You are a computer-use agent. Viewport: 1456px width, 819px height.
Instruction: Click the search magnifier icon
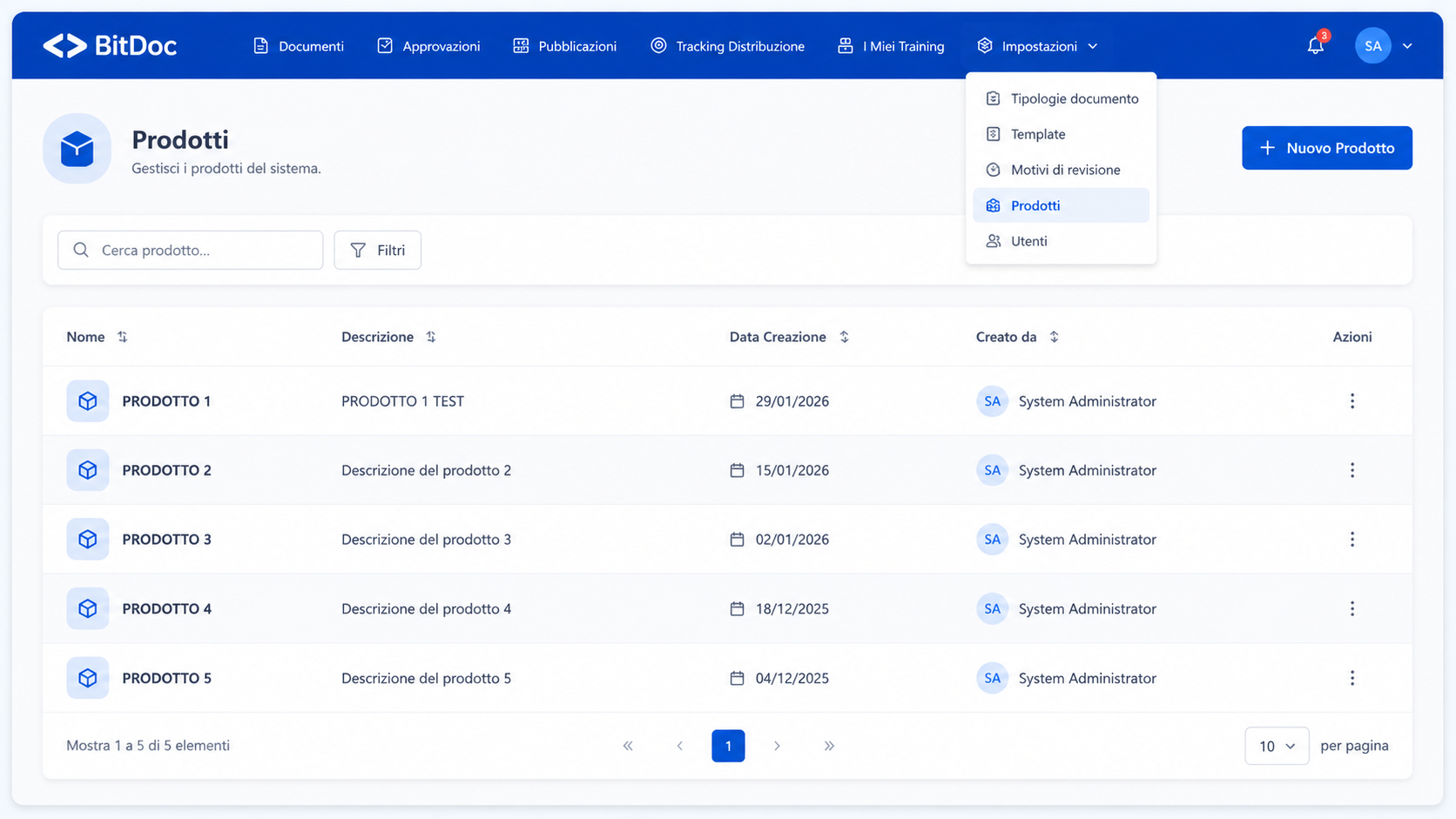(x=81, y=250)
